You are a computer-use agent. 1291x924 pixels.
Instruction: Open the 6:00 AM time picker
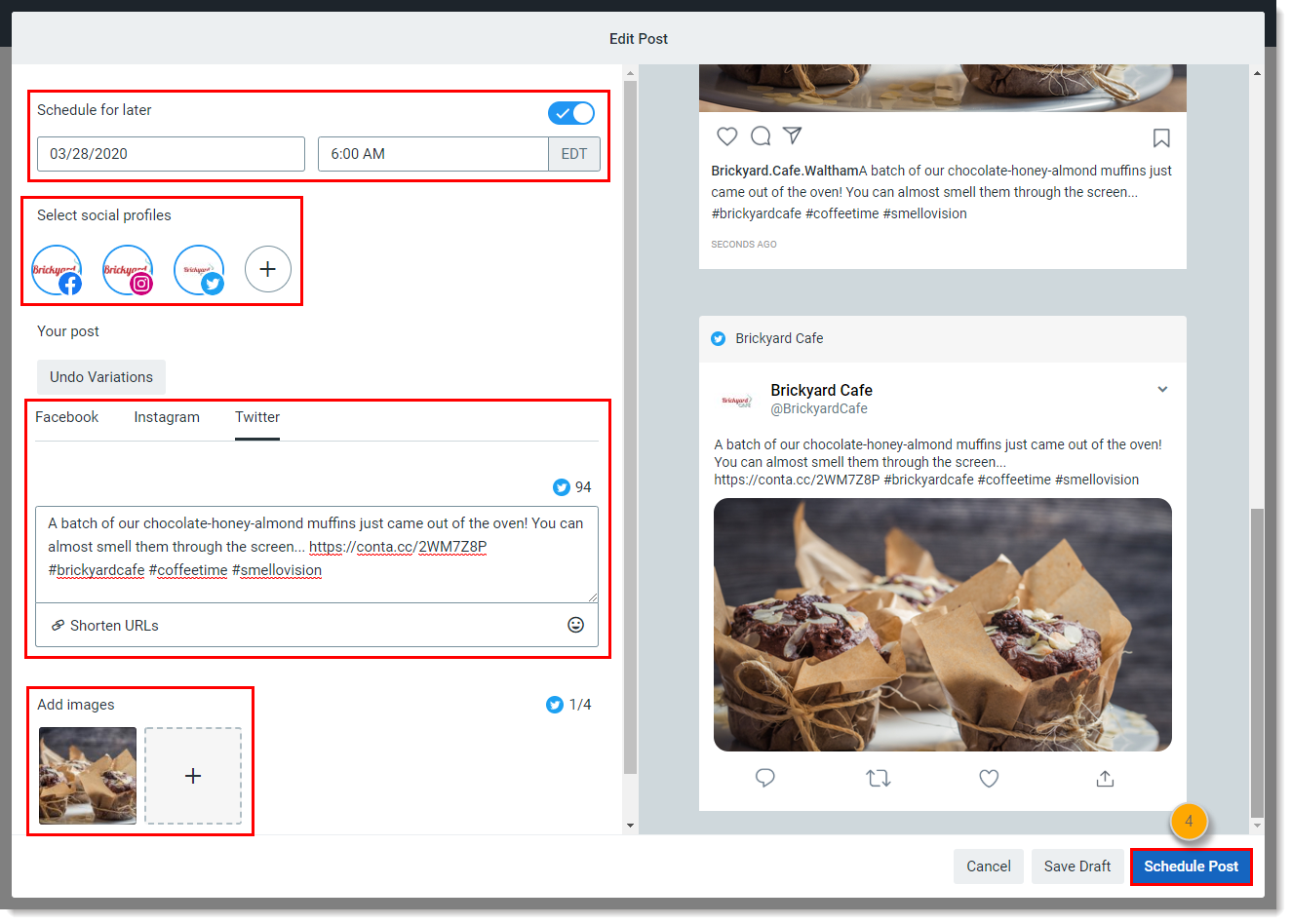433,154
